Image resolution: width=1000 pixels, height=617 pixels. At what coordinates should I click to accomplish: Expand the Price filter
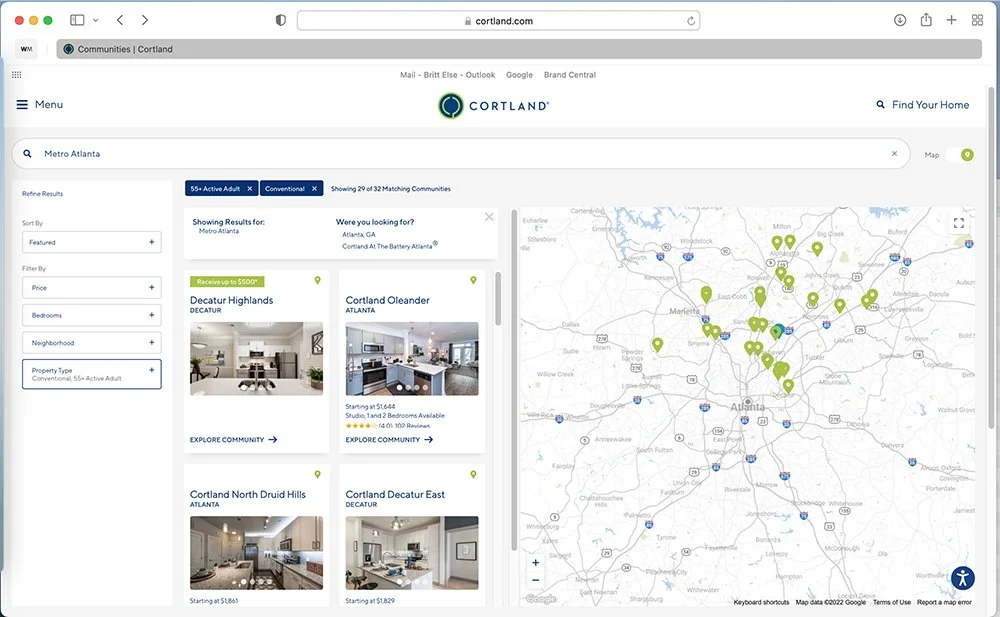tap(92, 288)
